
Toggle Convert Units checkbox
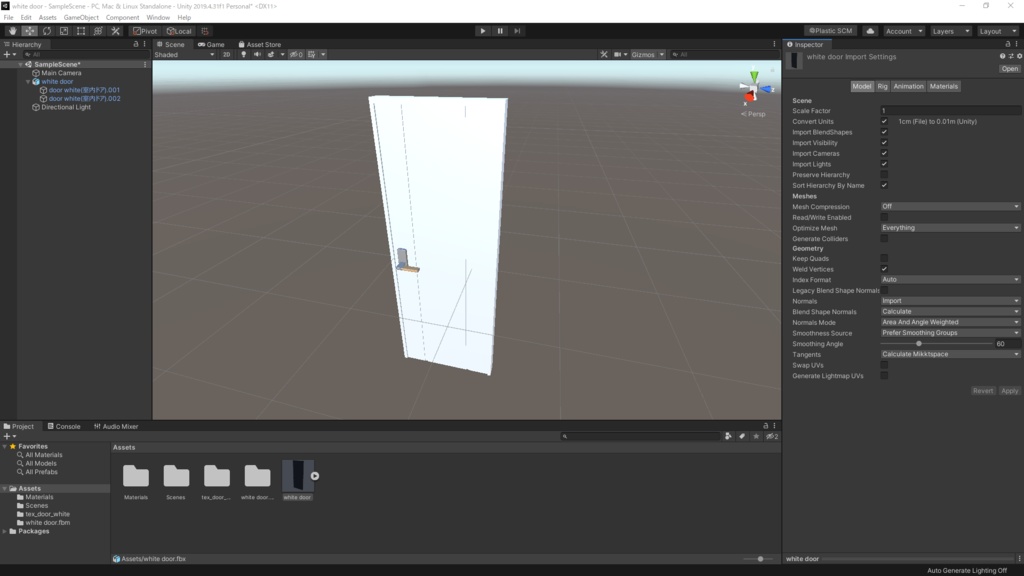pyautogui.click(x=884, y=121)
